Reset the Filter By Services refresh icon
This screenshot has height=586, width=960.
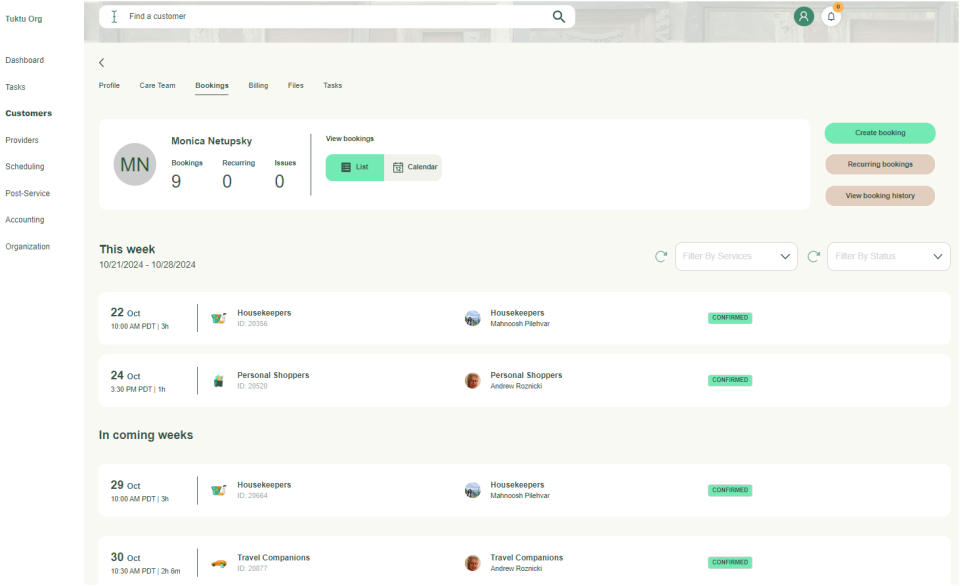(x=661, y=257)
